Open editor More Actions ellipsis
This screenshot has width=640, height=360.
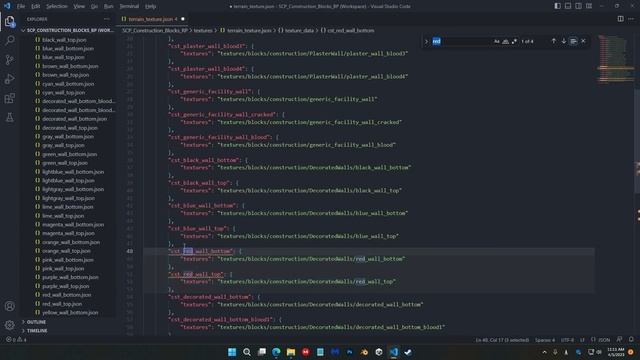coord(631,19)
